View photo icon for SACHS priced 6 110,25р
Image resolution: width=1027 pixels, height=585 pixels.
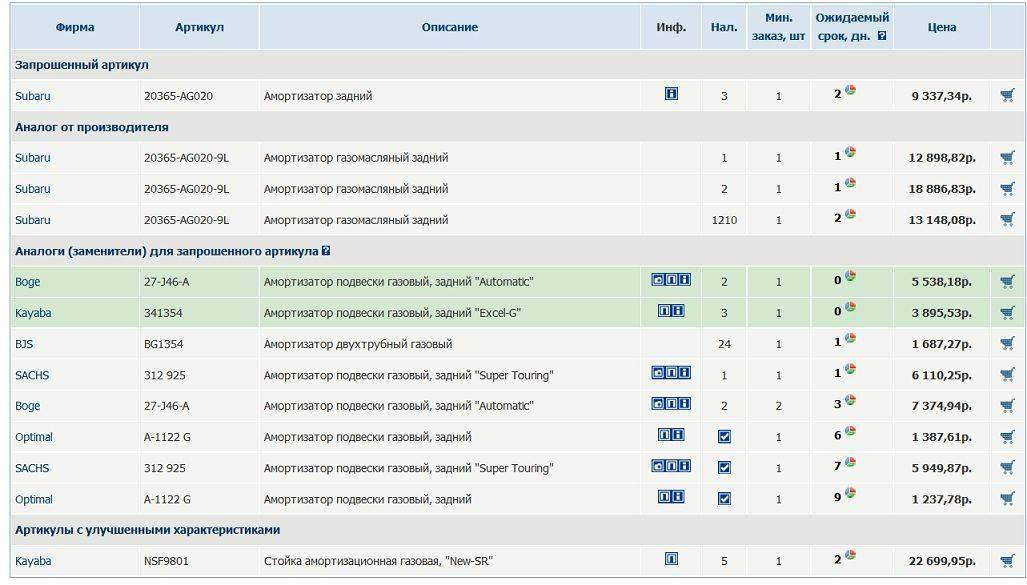click(658, 373)
